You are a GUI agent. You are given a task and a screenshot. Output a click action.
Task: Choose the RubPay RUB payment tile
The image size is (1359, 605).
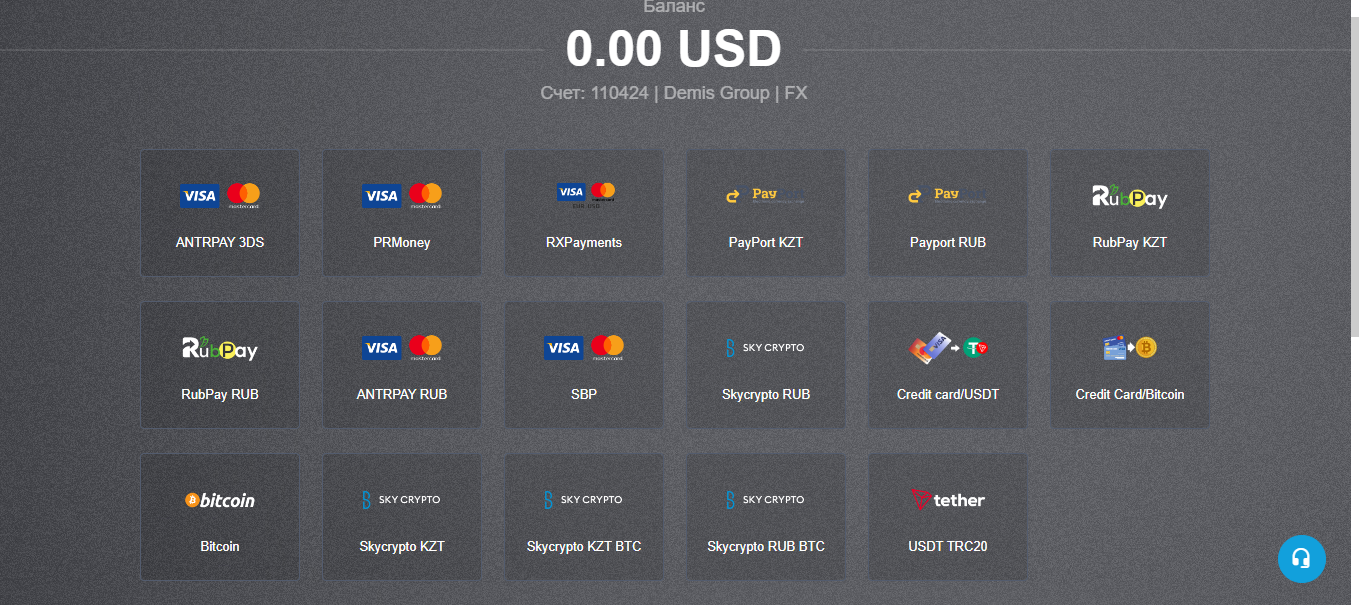click(x=220, y=365)
